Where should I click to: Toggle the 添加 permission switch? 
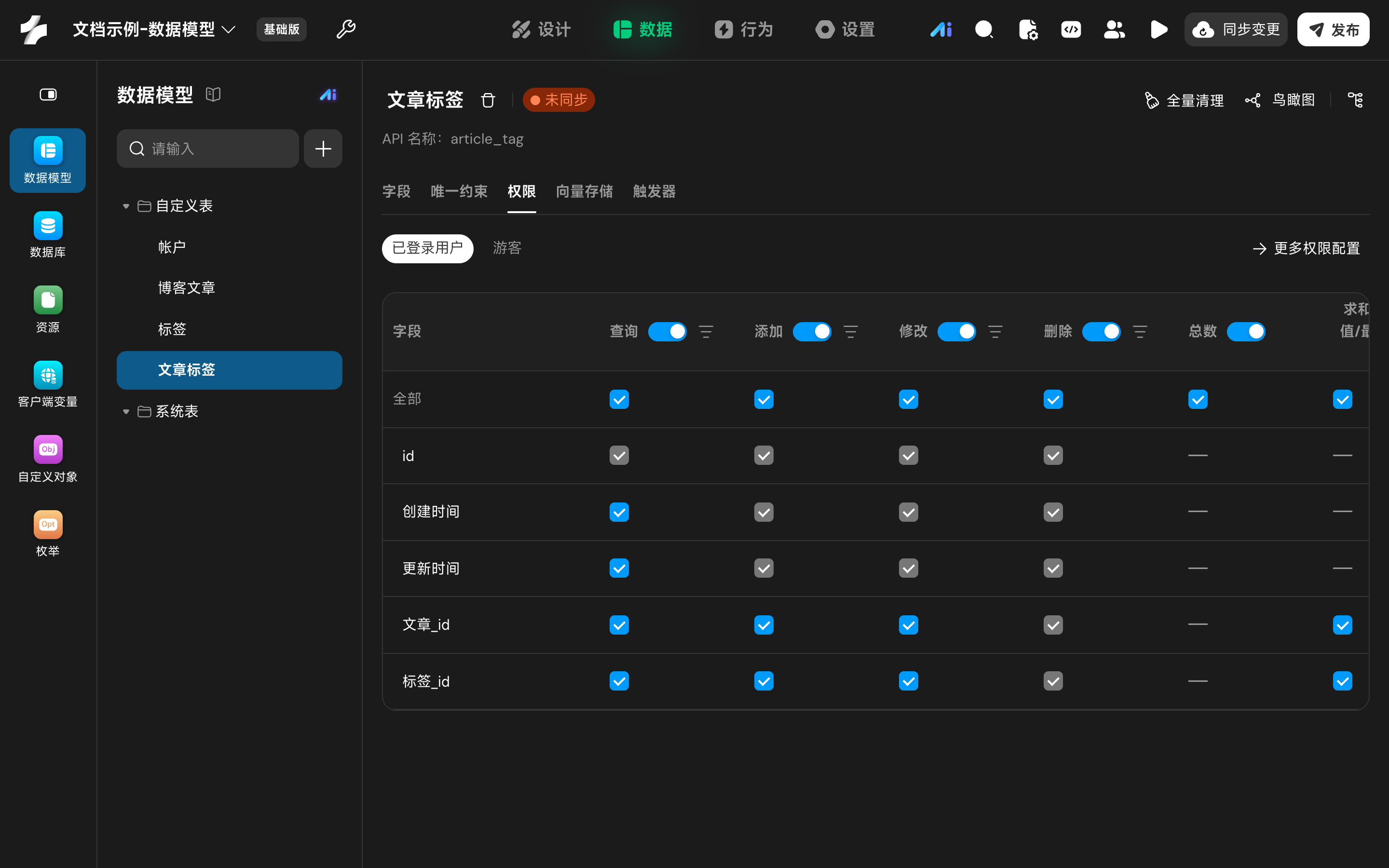pos(812,331)
